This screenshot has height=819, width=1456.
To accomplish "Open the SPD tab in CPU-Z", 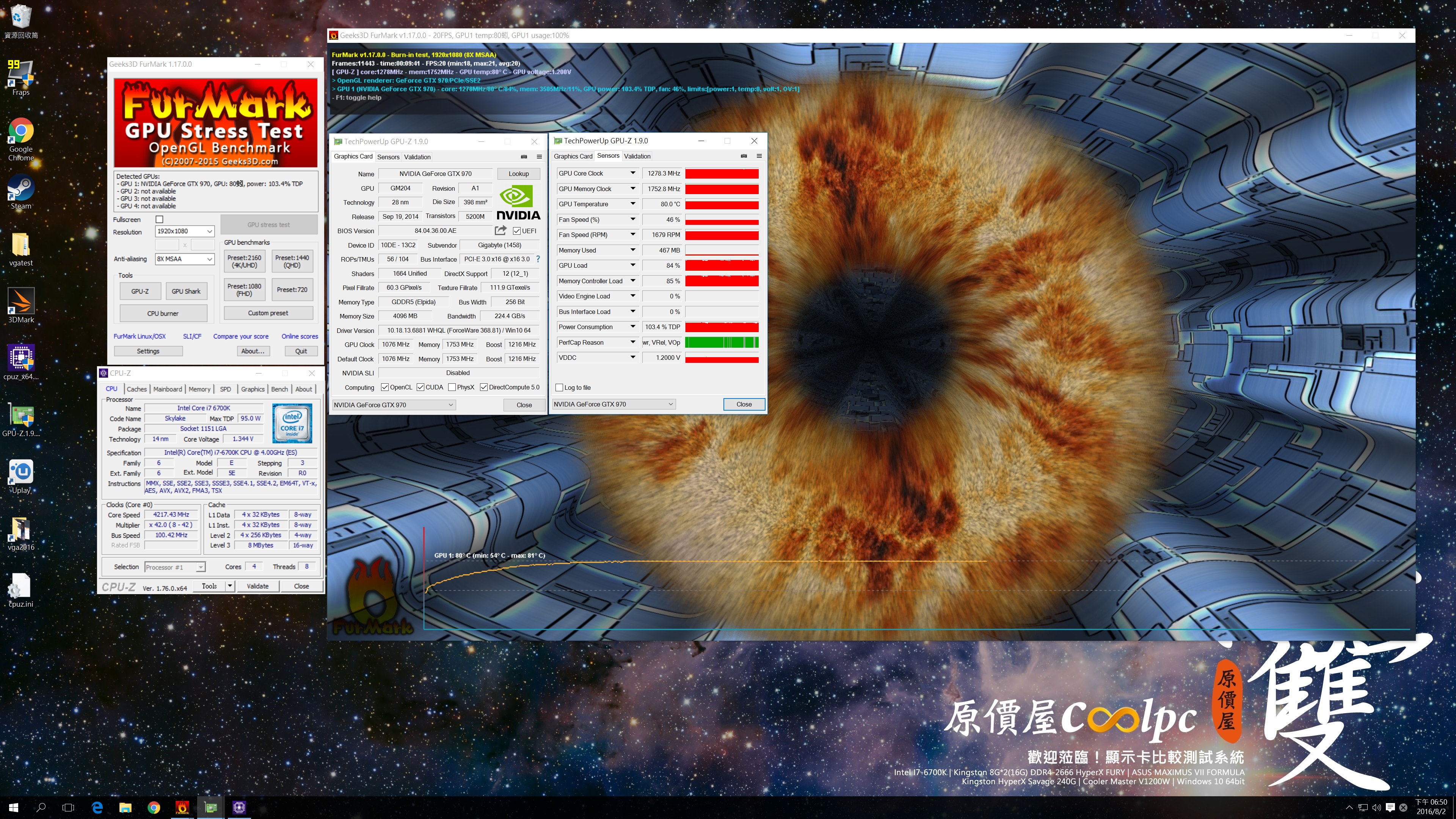I will [x=226, y=389].
